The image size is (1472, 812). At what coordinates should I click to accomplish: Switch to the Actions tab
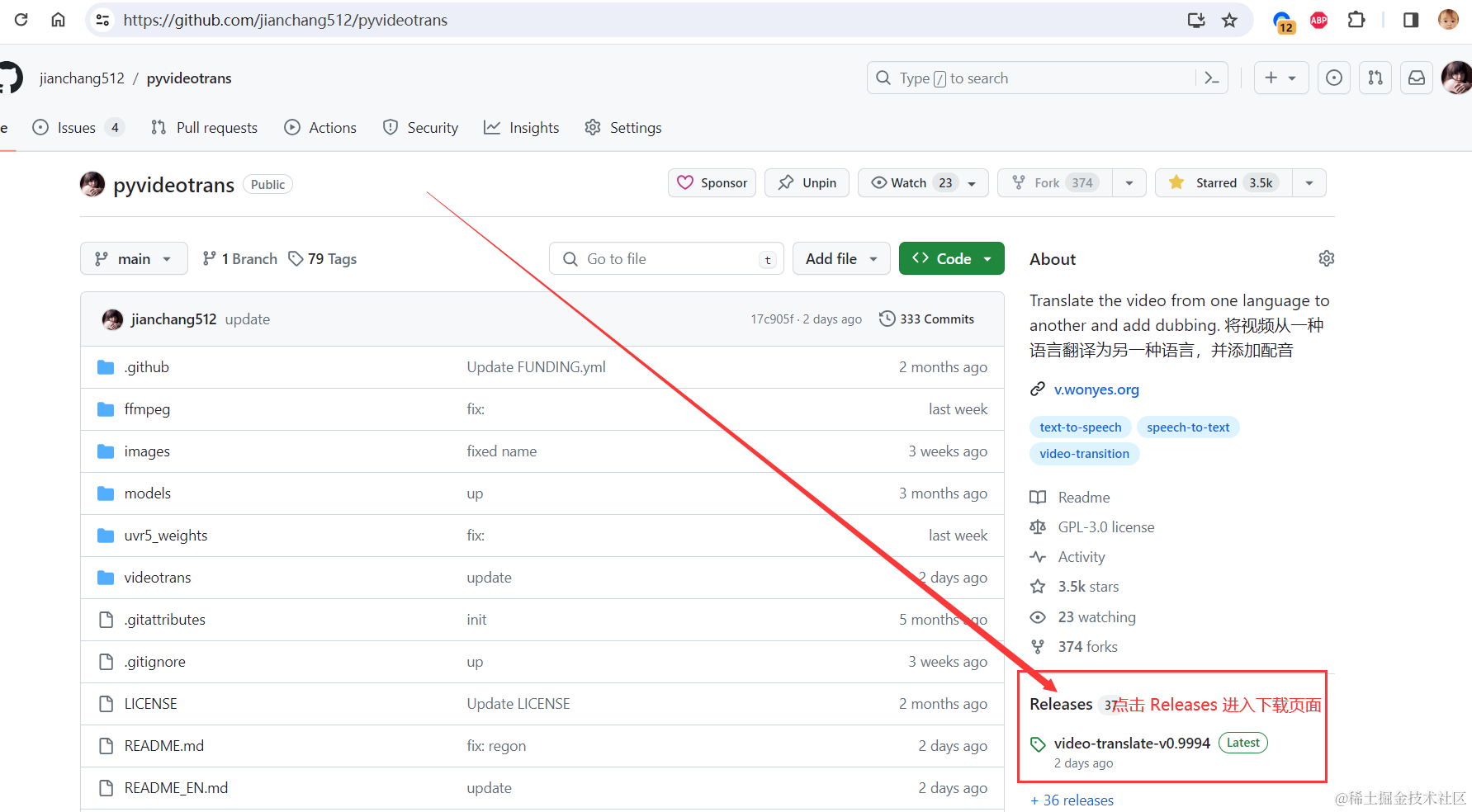320,128
